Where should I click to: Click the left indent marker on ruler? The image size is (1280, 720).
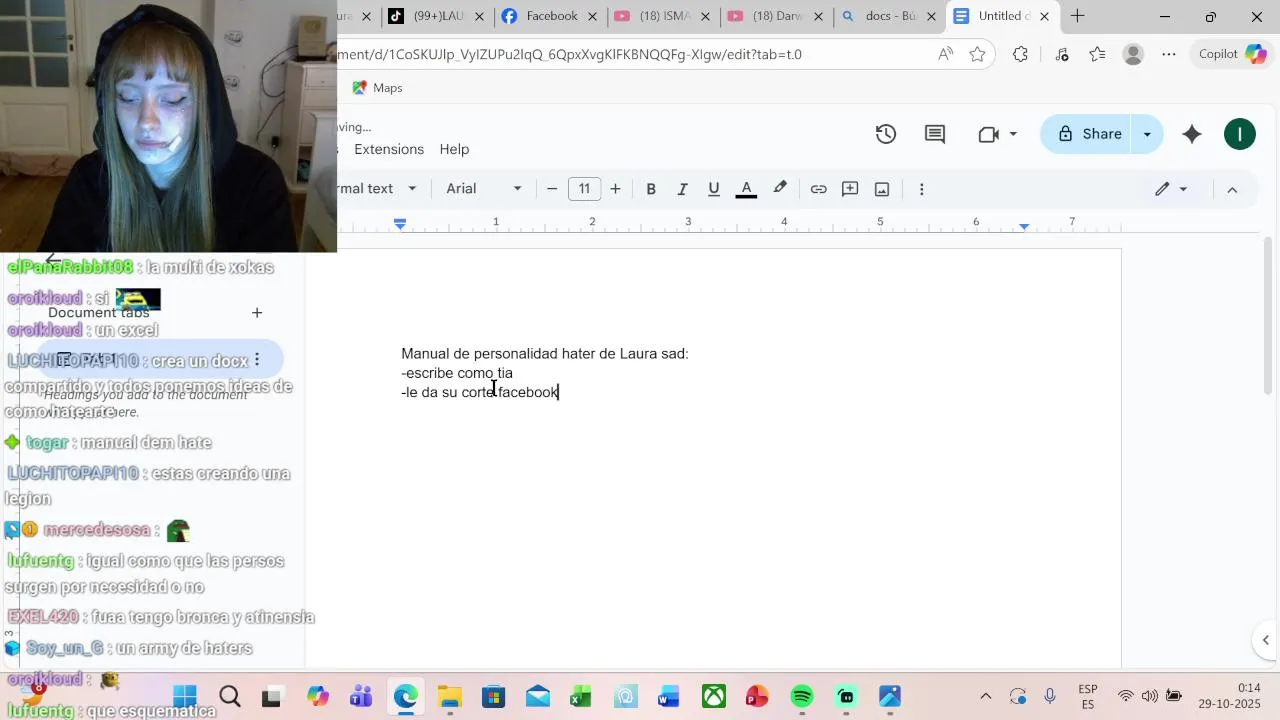[400, 224]
